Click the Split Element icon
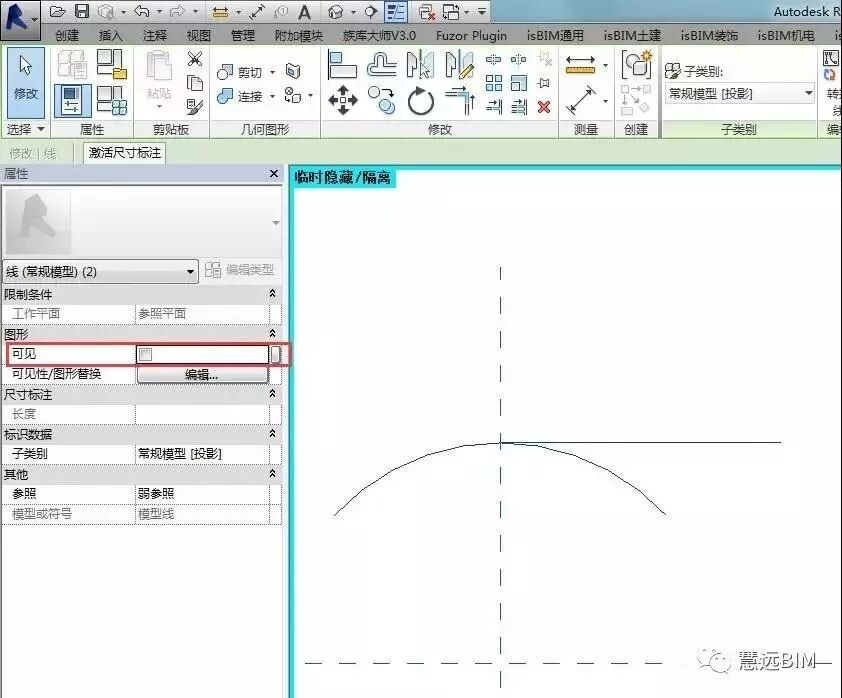 (493, 59)
